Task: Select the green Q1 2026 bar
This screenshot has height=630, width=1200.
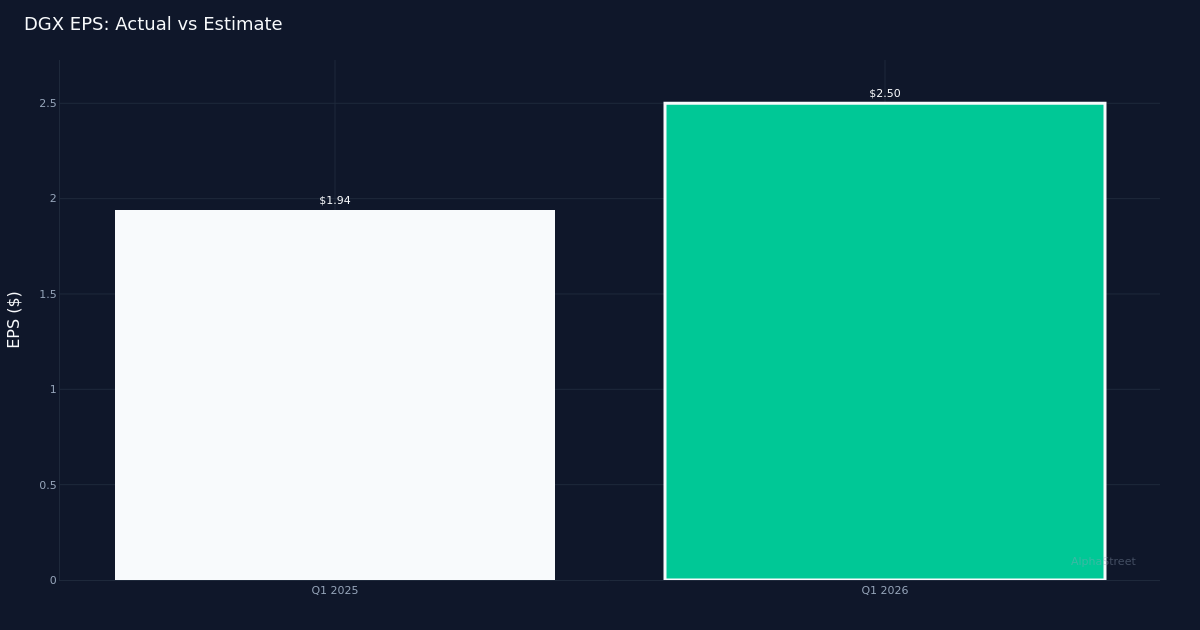Action: [x=884, y=340]
